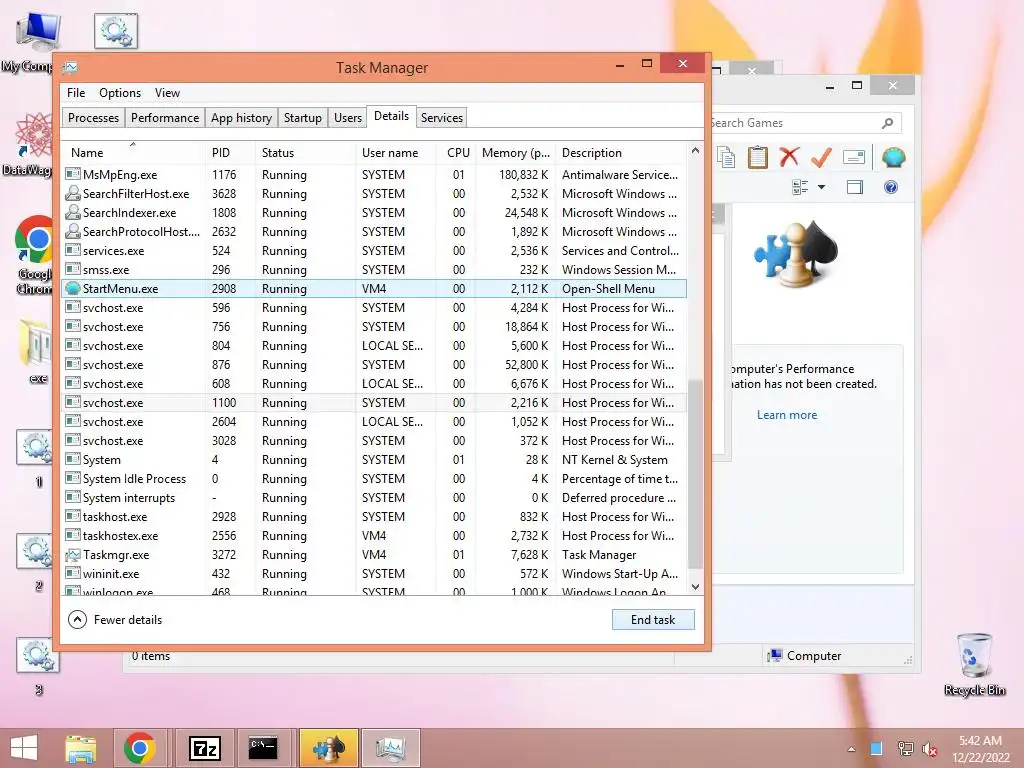The height and width of the screenshot is (768, 1024).
Task: Click the blue Help icon
Action: [891, 187]
